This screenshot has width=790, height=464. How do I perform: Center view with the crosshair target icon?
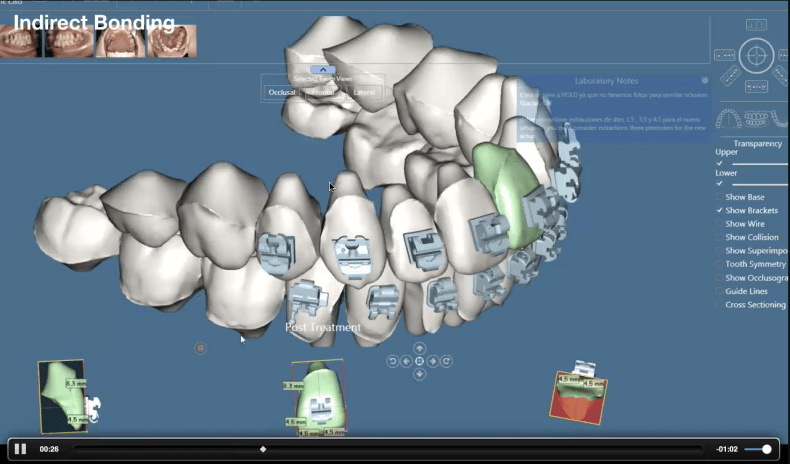pos(756,55)
